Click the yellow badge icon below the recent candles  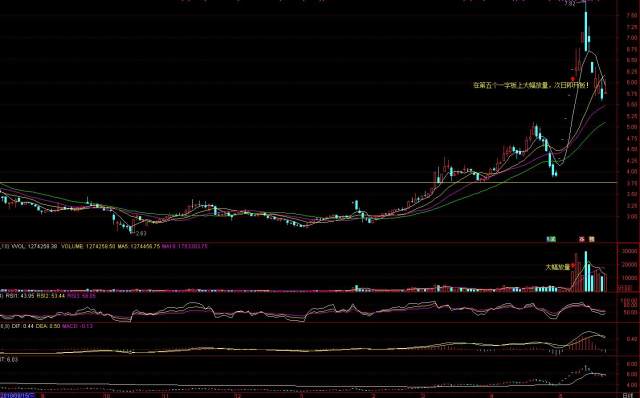tap(591, 239)
